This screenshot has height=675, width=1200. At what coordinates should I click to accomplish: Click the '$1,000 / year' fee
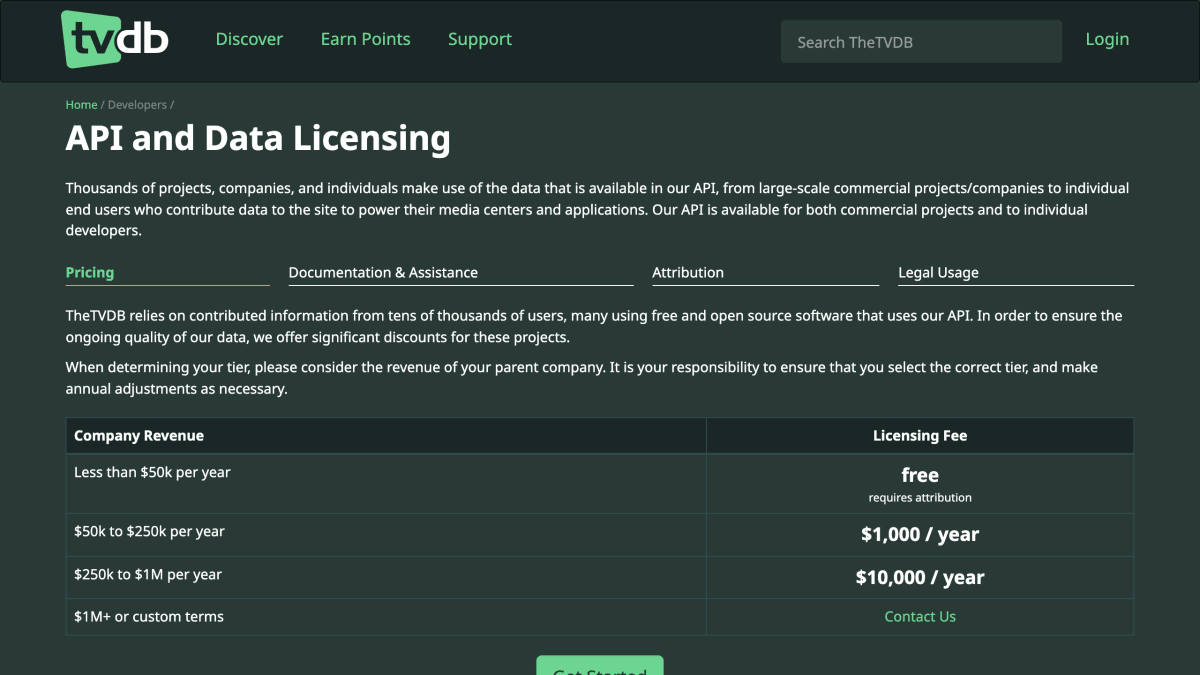pos(920,534)
